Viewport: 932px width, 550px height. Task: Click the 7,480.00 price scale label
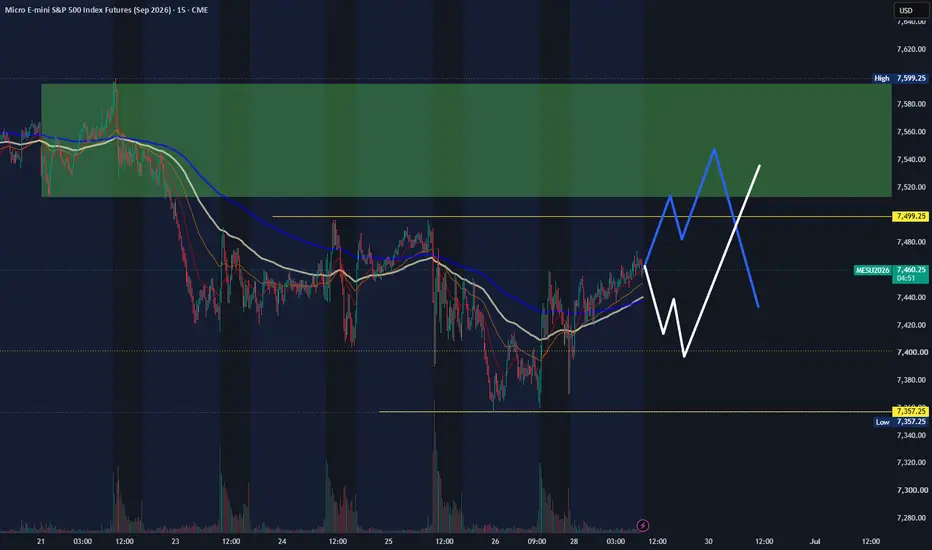point(911,242)
